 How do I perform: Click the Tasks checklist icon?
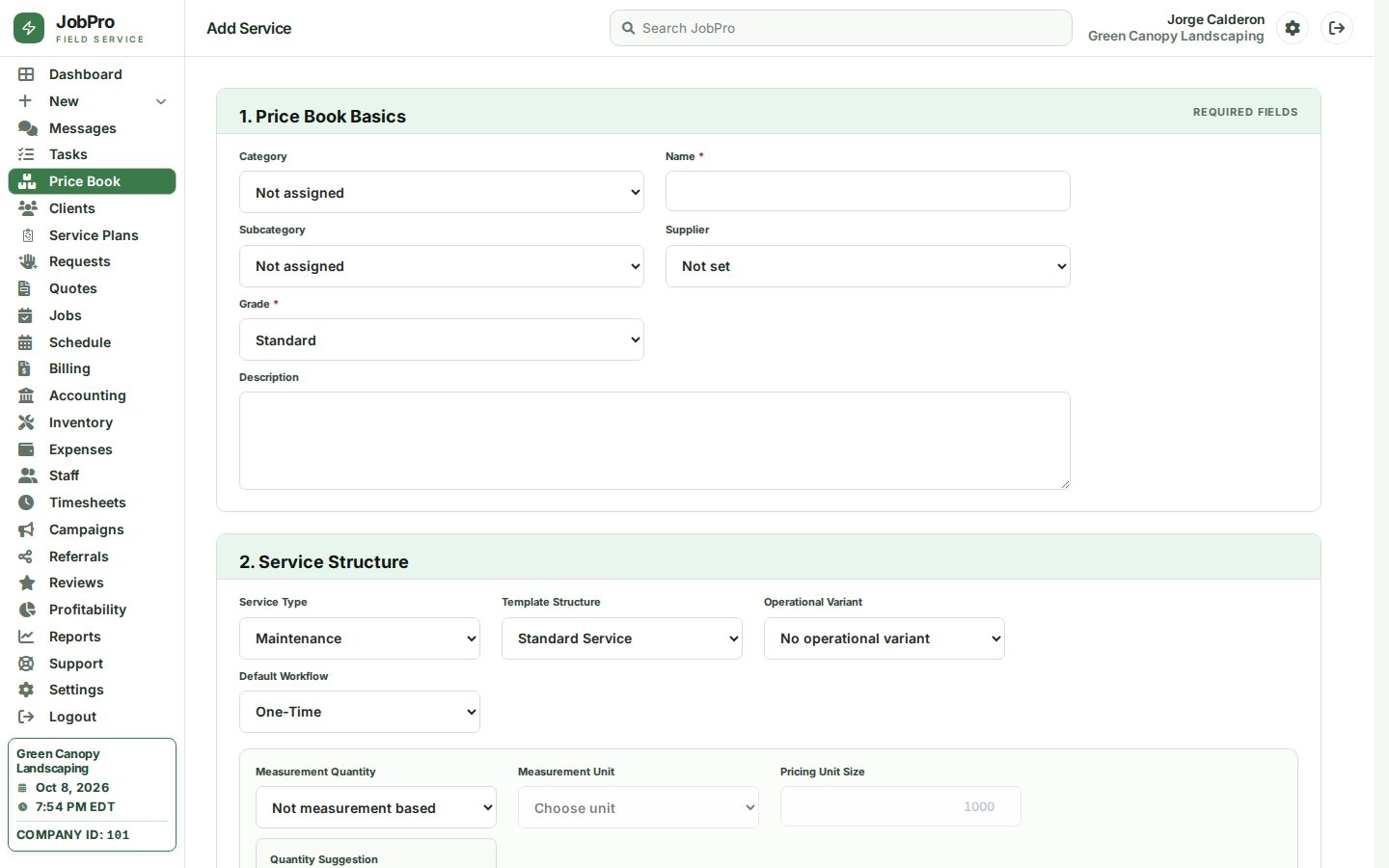tap(26, 154)
